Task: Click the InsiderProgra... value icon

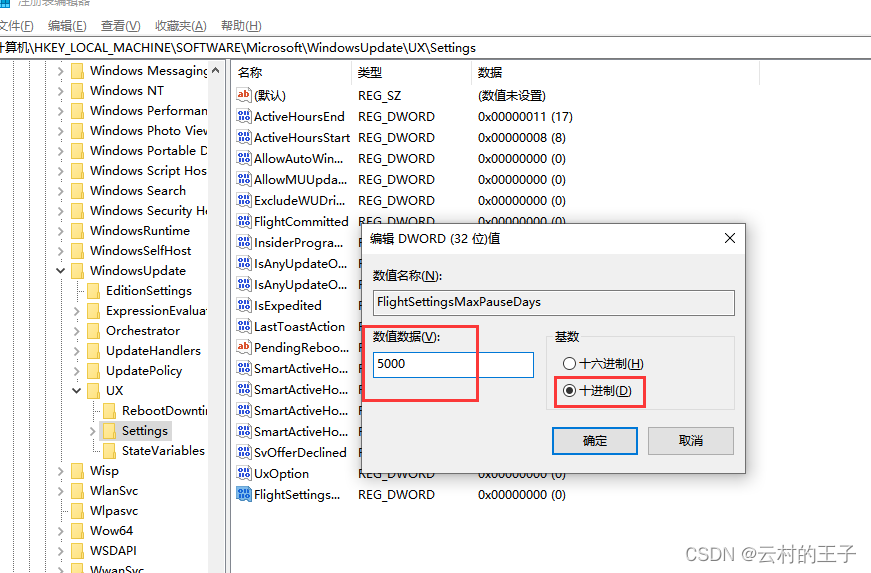Action: point(244,242)
